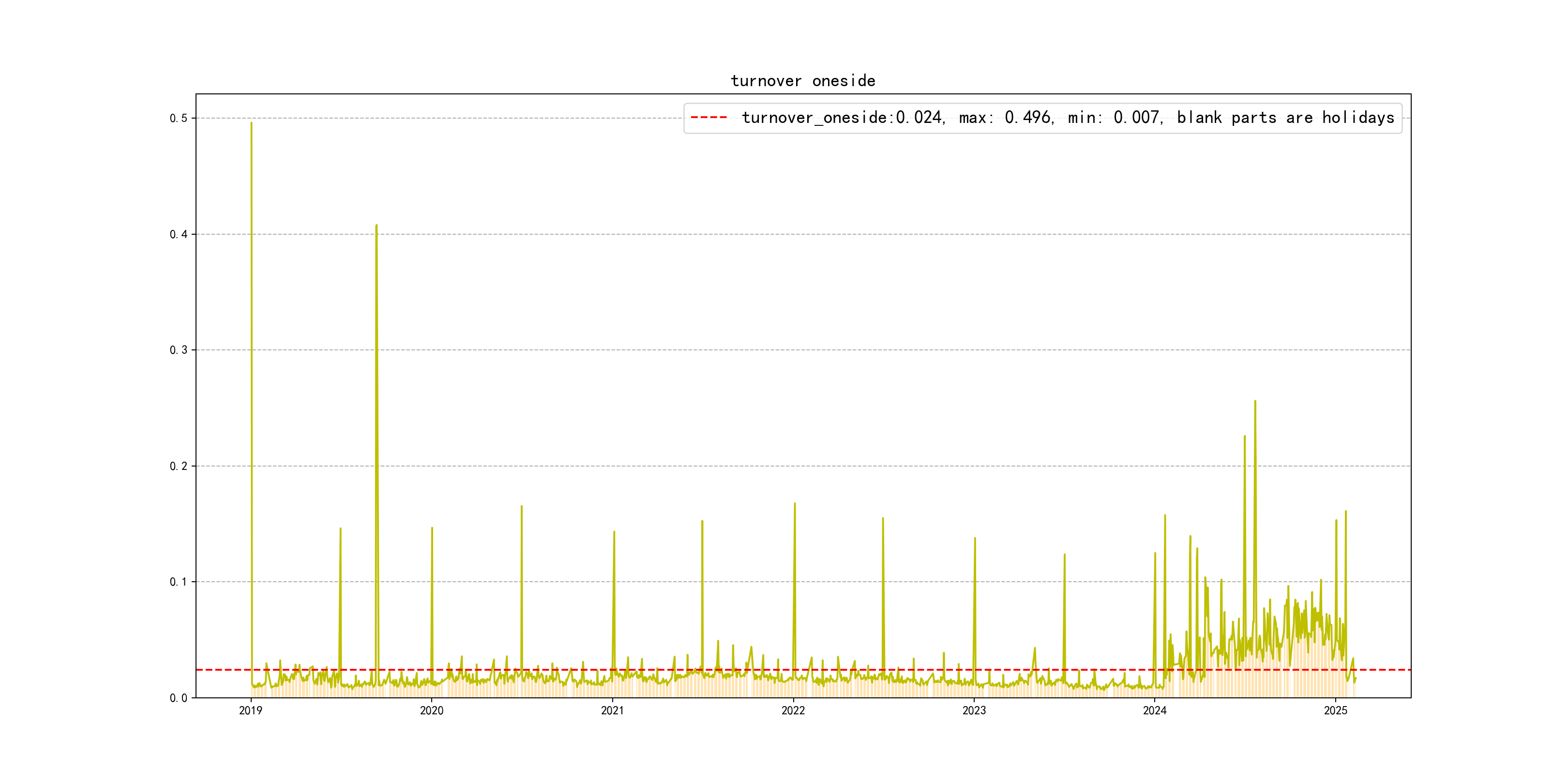This screenshot has height=784, width=1568.
Task: Click the 2019 x-axis label
Action: (x=251, y=710)
